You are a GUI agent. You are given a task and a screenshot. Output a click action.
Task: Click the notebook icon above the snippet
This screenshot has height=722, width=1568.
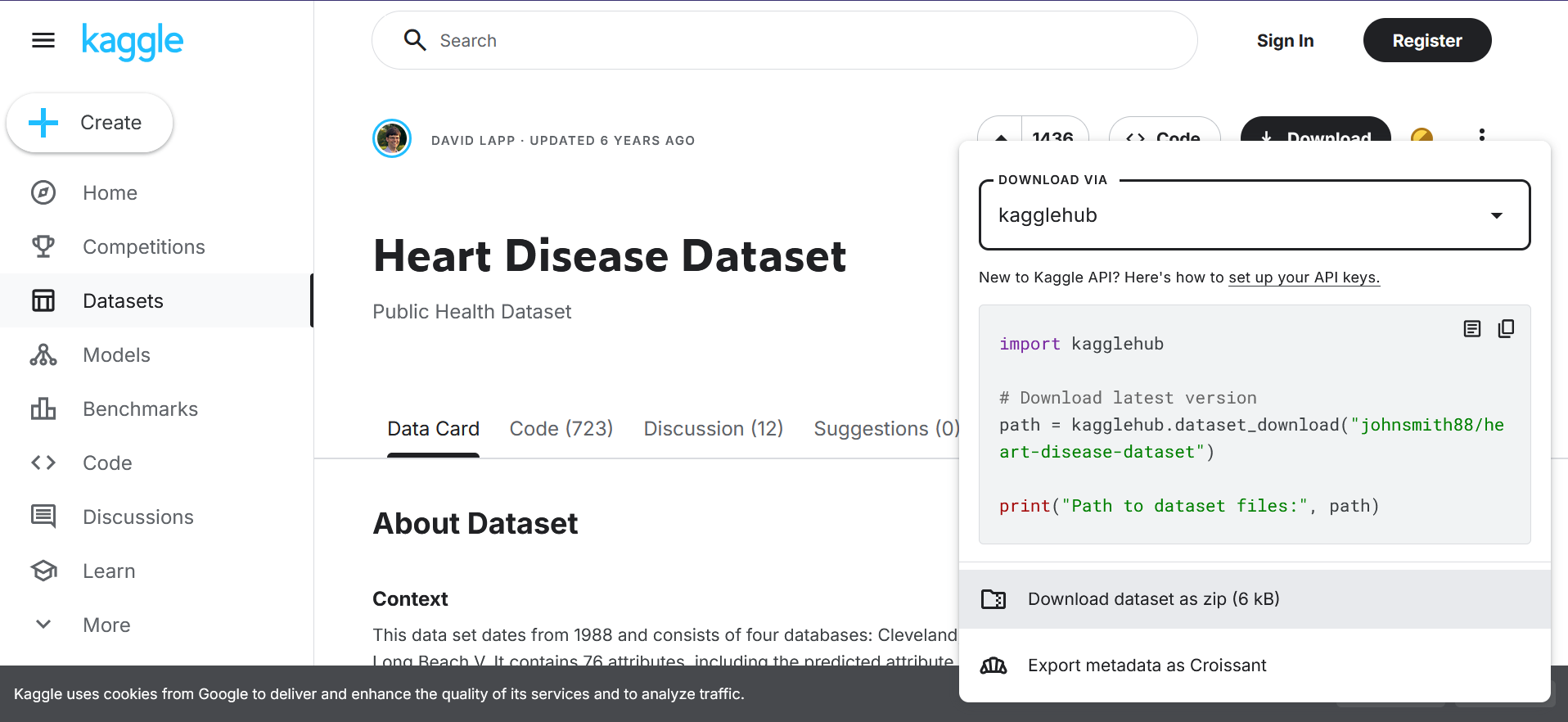pos(1472,328)
